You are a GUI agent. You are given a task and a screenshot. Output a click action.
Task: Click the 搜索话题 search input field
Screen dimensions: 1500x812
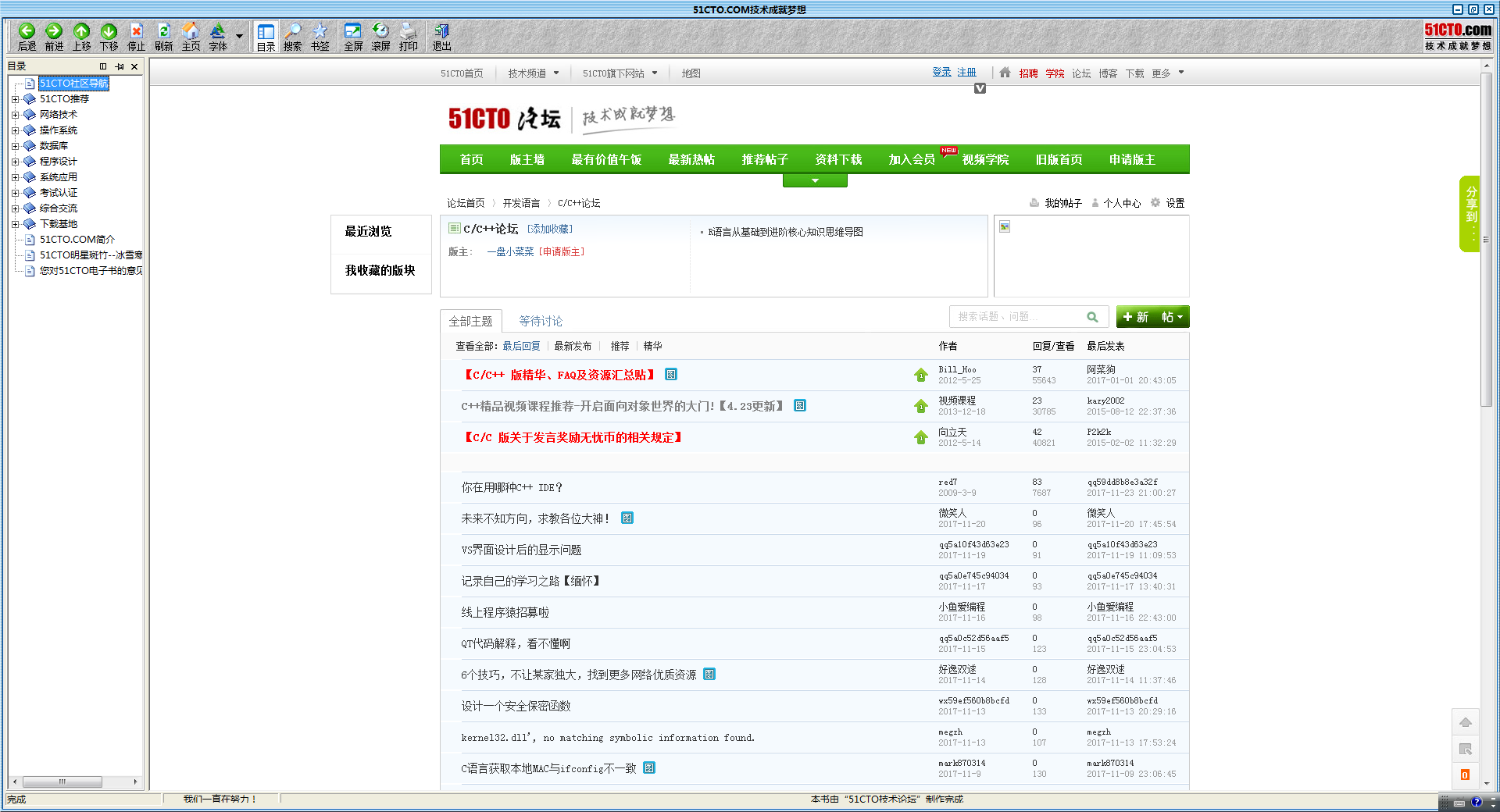[1016, 316]
